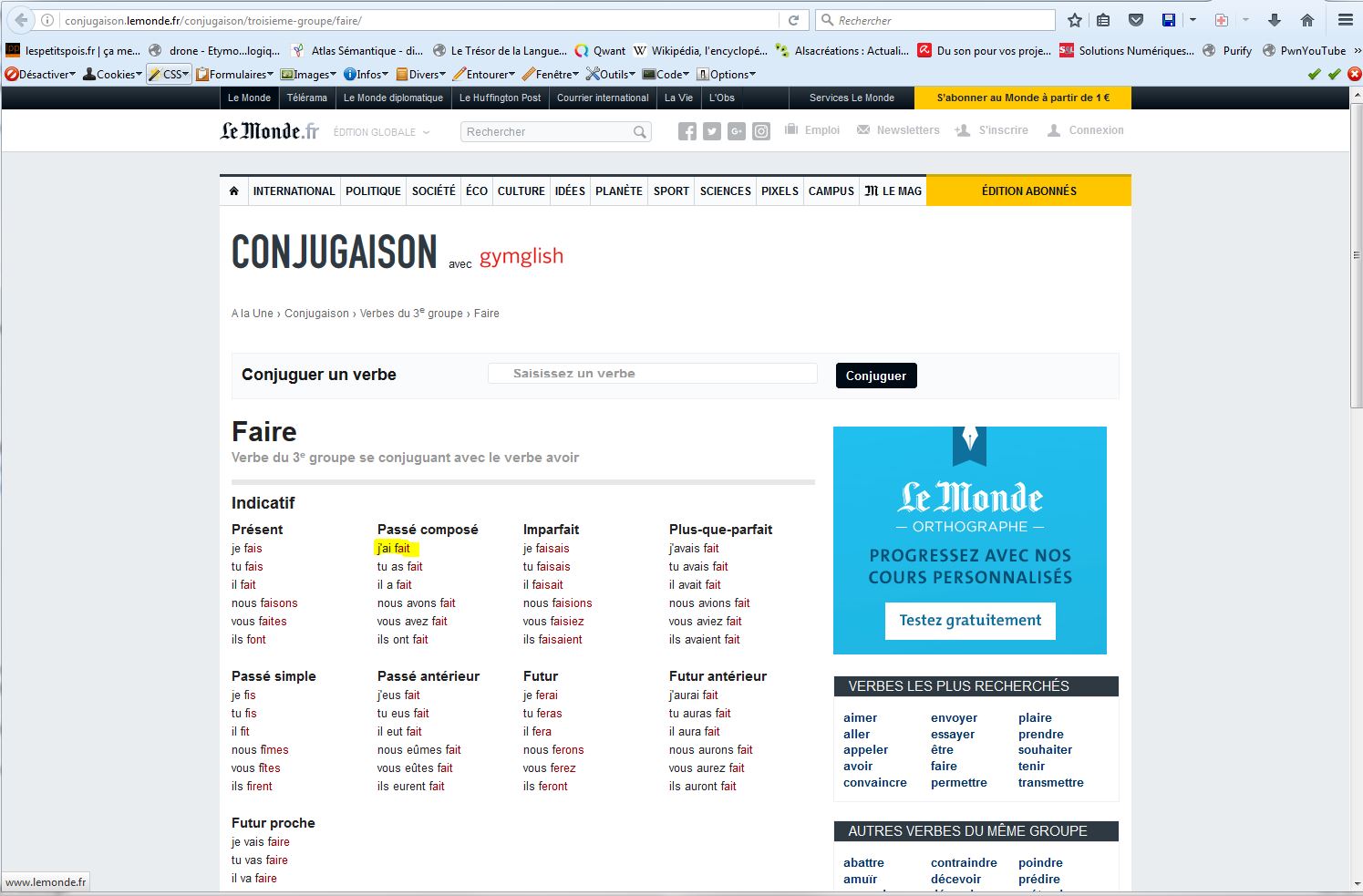Click the Facebook icon in header

tap(687, 132)
